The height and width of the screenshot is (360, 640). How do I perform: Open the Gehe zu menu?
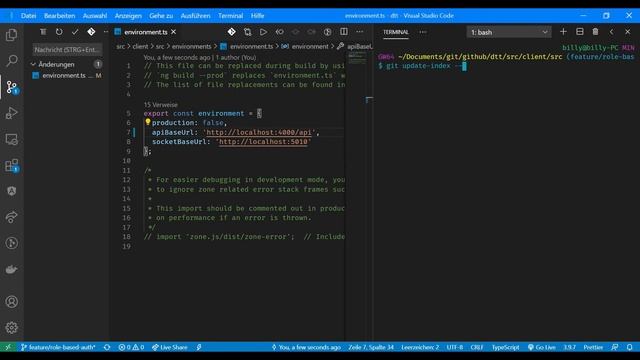[161, 16]
